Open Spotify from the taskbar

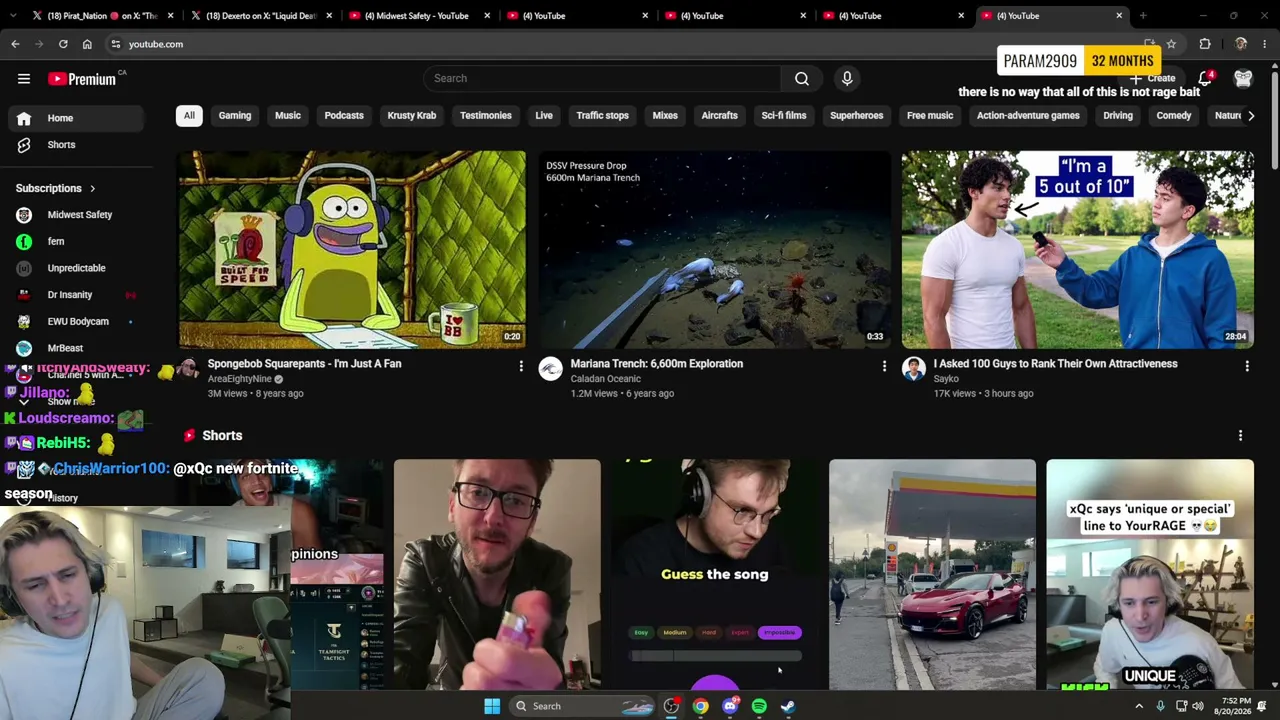click(x=759, y=706)
